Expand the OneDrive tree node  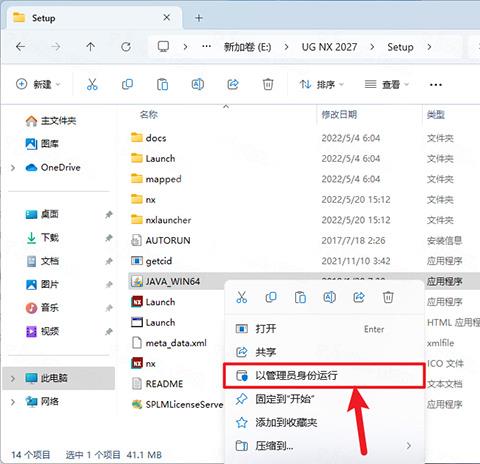click(x=13, y=167)
